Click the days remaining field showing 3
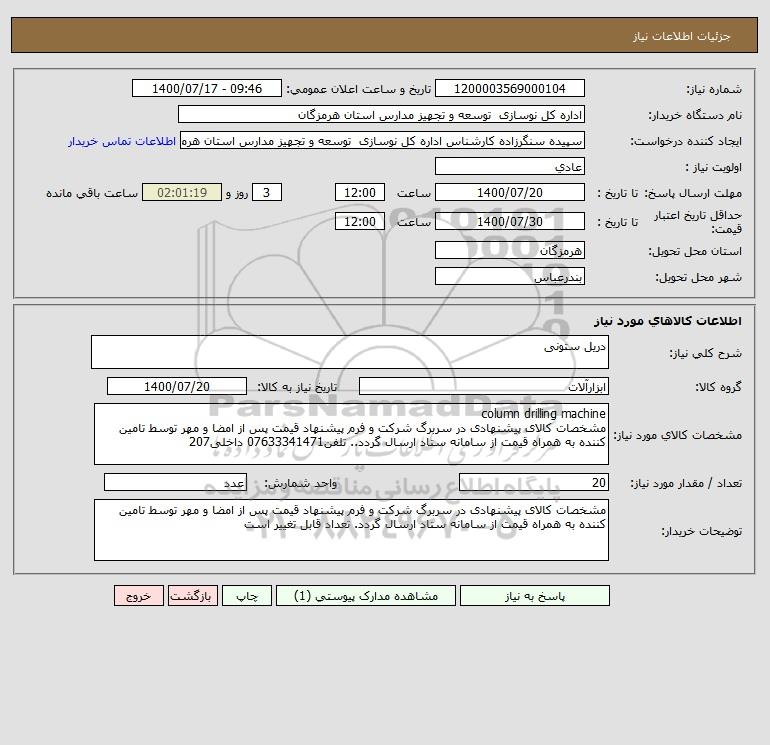Screen dimensions: 770x745 (267, 193)
